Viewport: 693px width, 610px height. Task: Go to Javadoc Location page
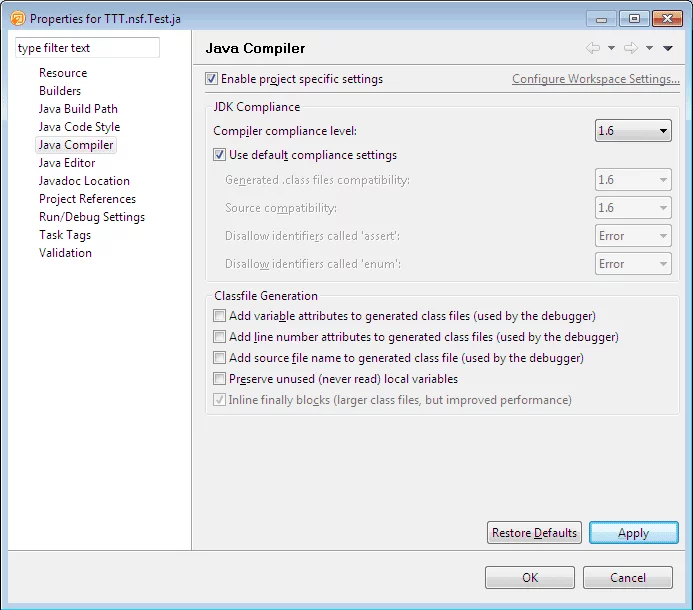(x=84, y=181)
